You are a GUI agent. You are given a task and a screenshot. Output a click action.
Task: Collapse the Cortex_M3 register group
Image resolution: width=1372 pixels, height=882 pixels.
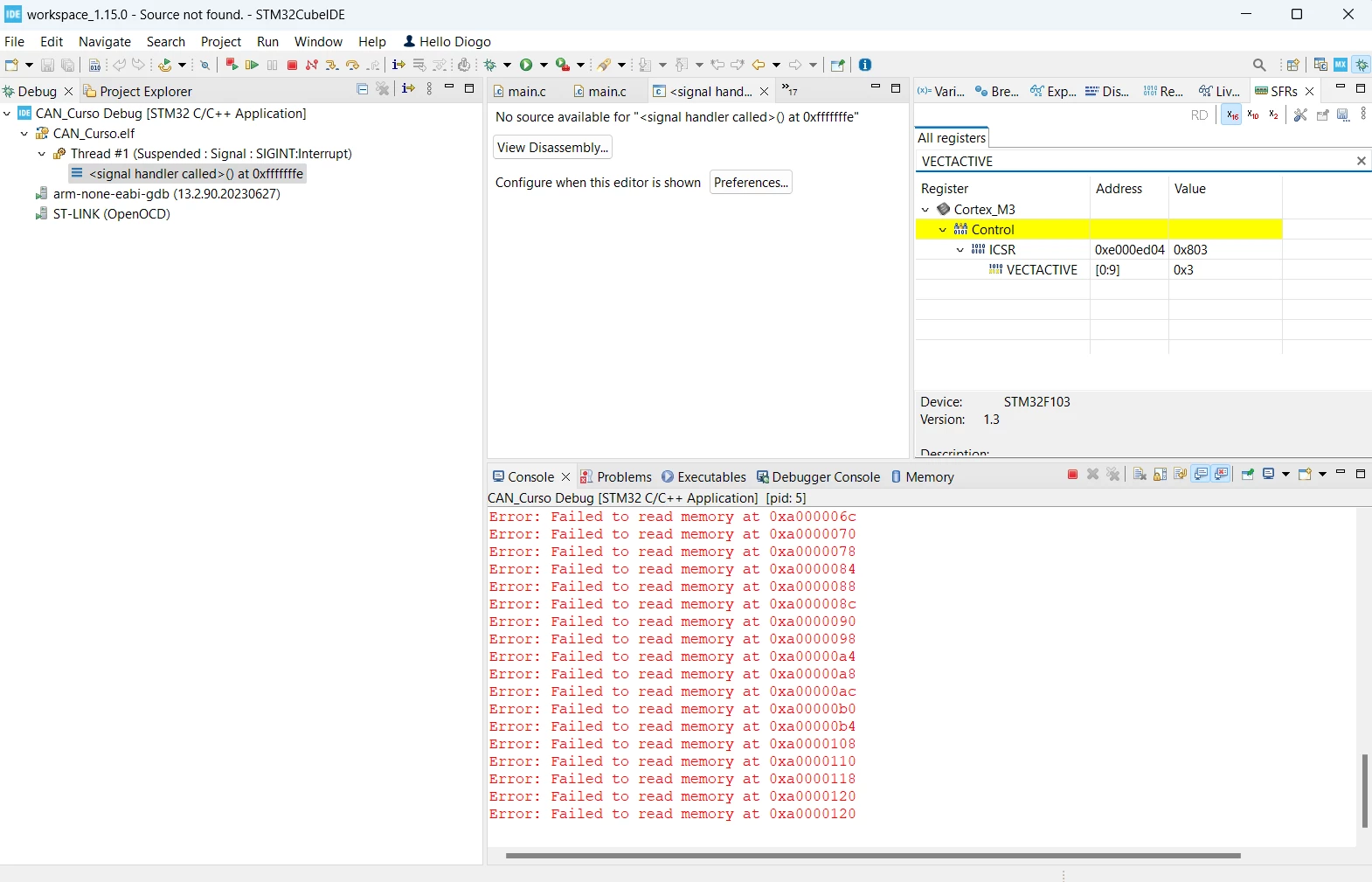click(925, 210)
